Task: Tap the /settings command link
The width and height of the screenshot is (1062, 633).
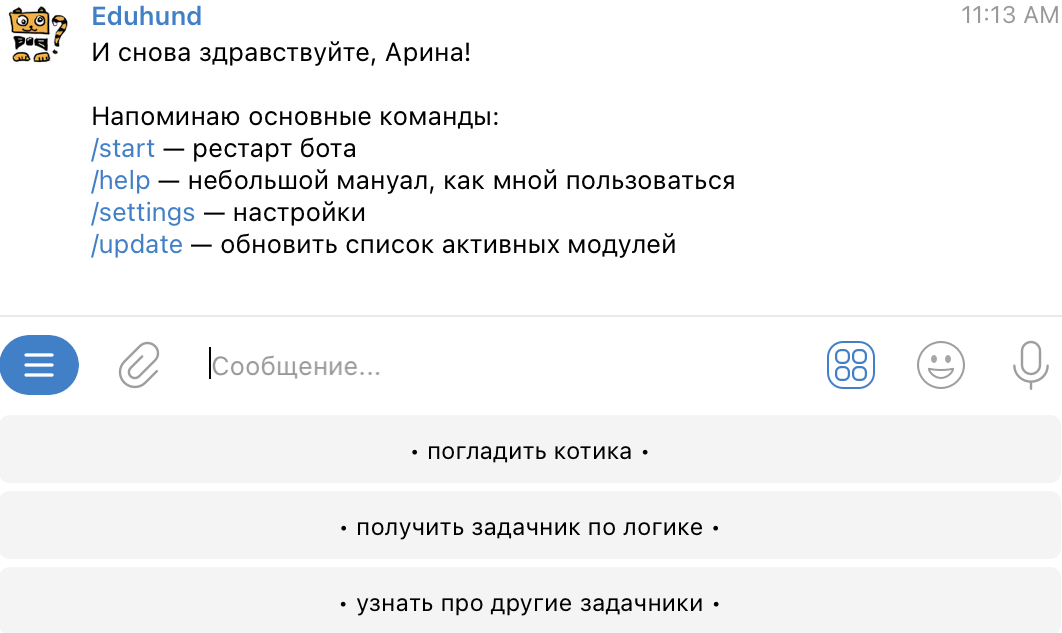Action: click(x=143, y=213)
